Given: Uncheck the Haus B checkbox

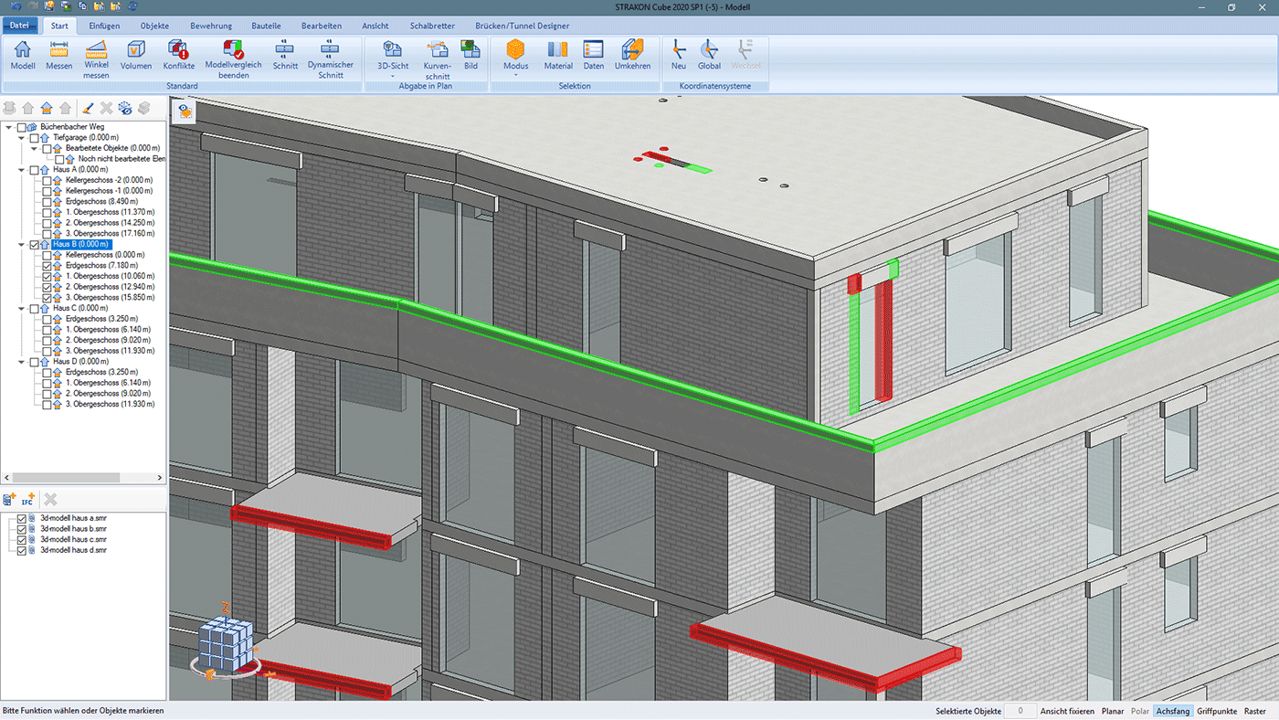Looking at the screenshot, I should pos(35,244).
